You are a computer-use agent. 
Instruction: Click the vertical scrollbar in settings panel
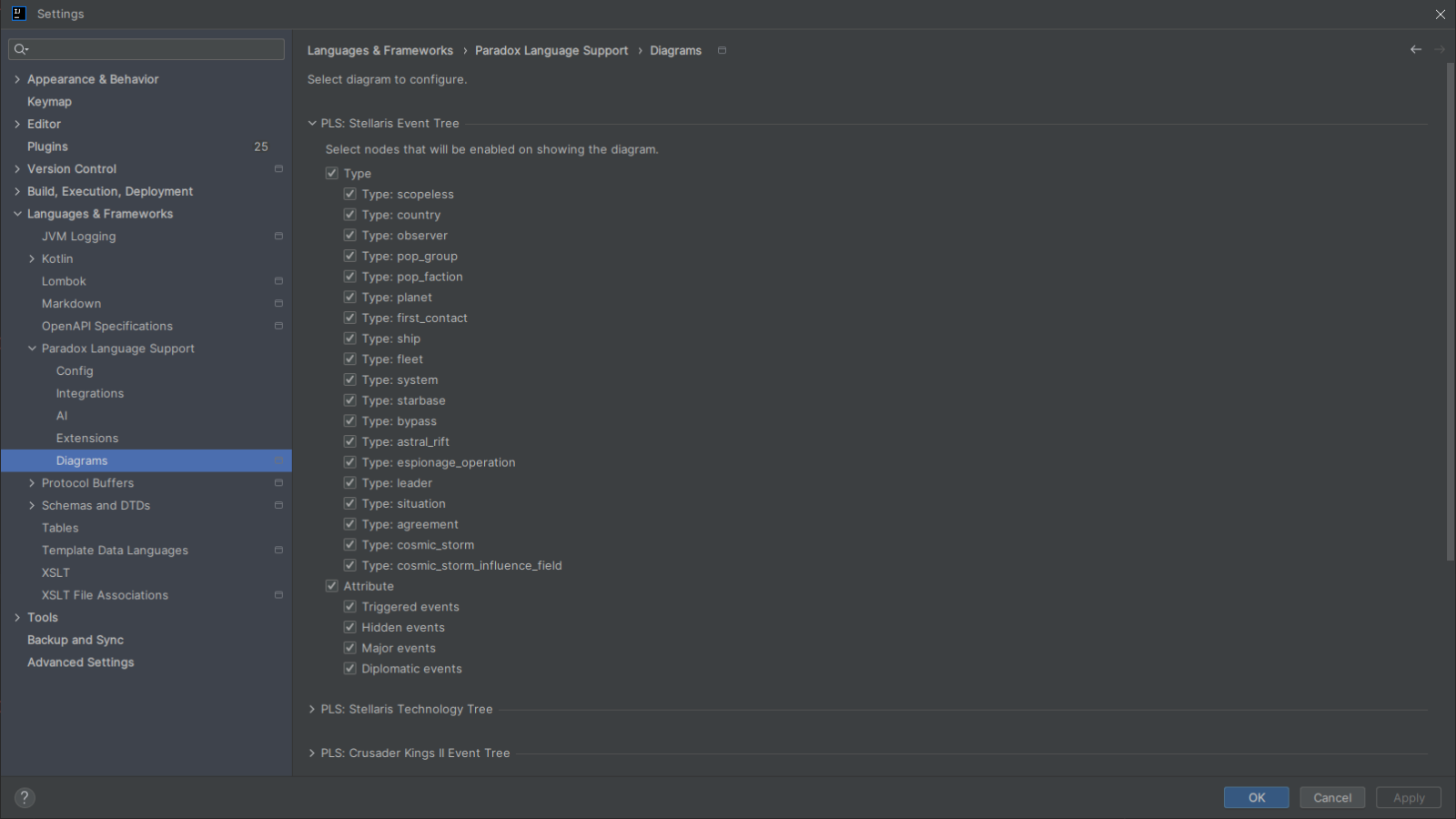1450,309
